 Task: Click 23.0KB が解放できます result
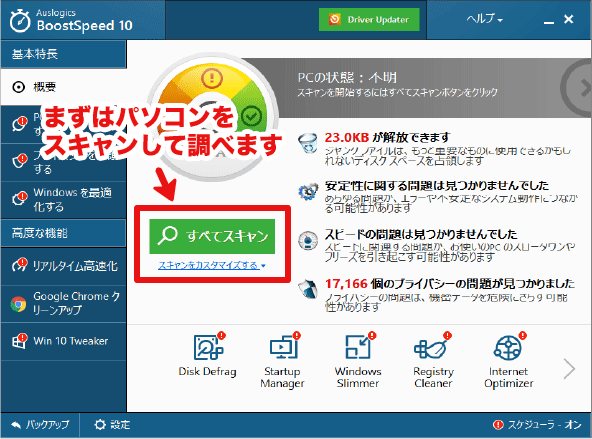point(387,137)
